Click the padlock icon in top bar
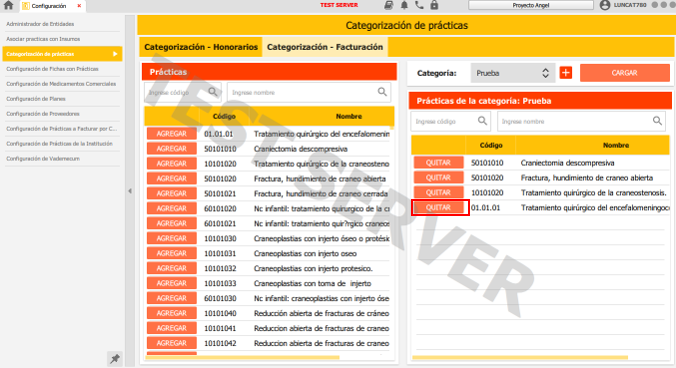676x368 pixels. click(x=434, y=5)
